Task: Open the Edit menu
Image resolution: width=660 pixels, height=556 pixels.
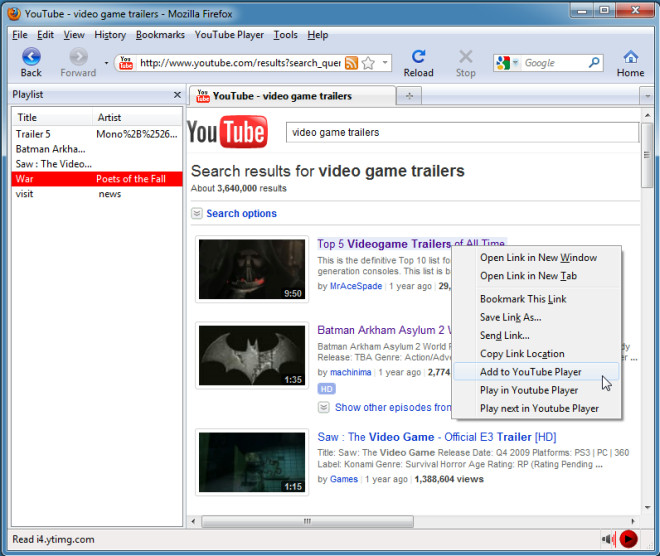Action: point(45,35)
